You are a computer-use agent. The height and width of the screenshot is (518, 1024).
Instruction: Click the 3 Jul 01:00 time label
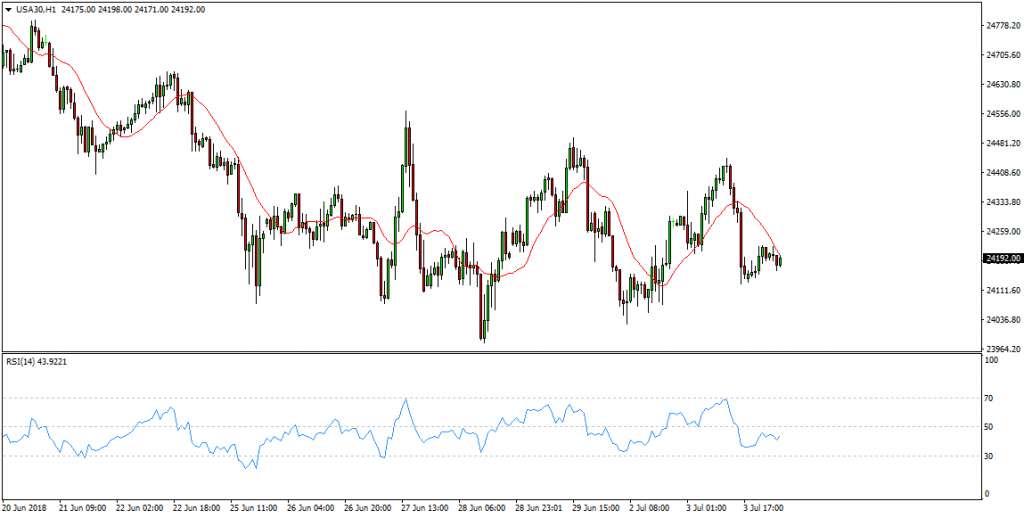[707, 507]
